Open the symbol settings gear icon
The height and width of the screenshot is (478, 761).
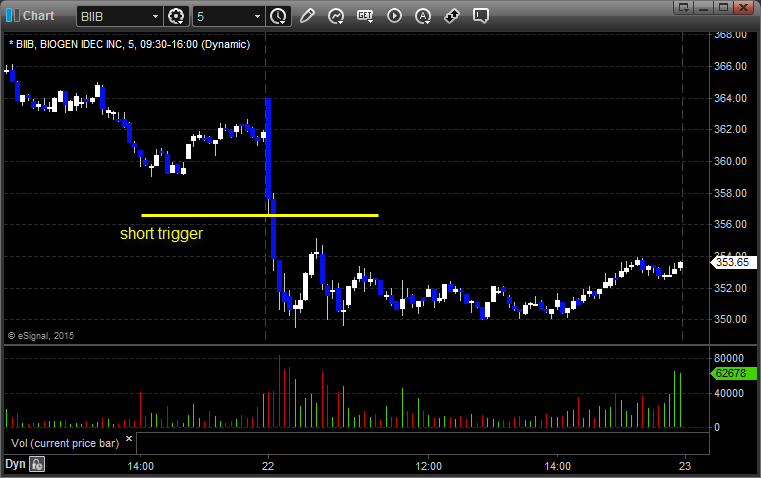176,16
